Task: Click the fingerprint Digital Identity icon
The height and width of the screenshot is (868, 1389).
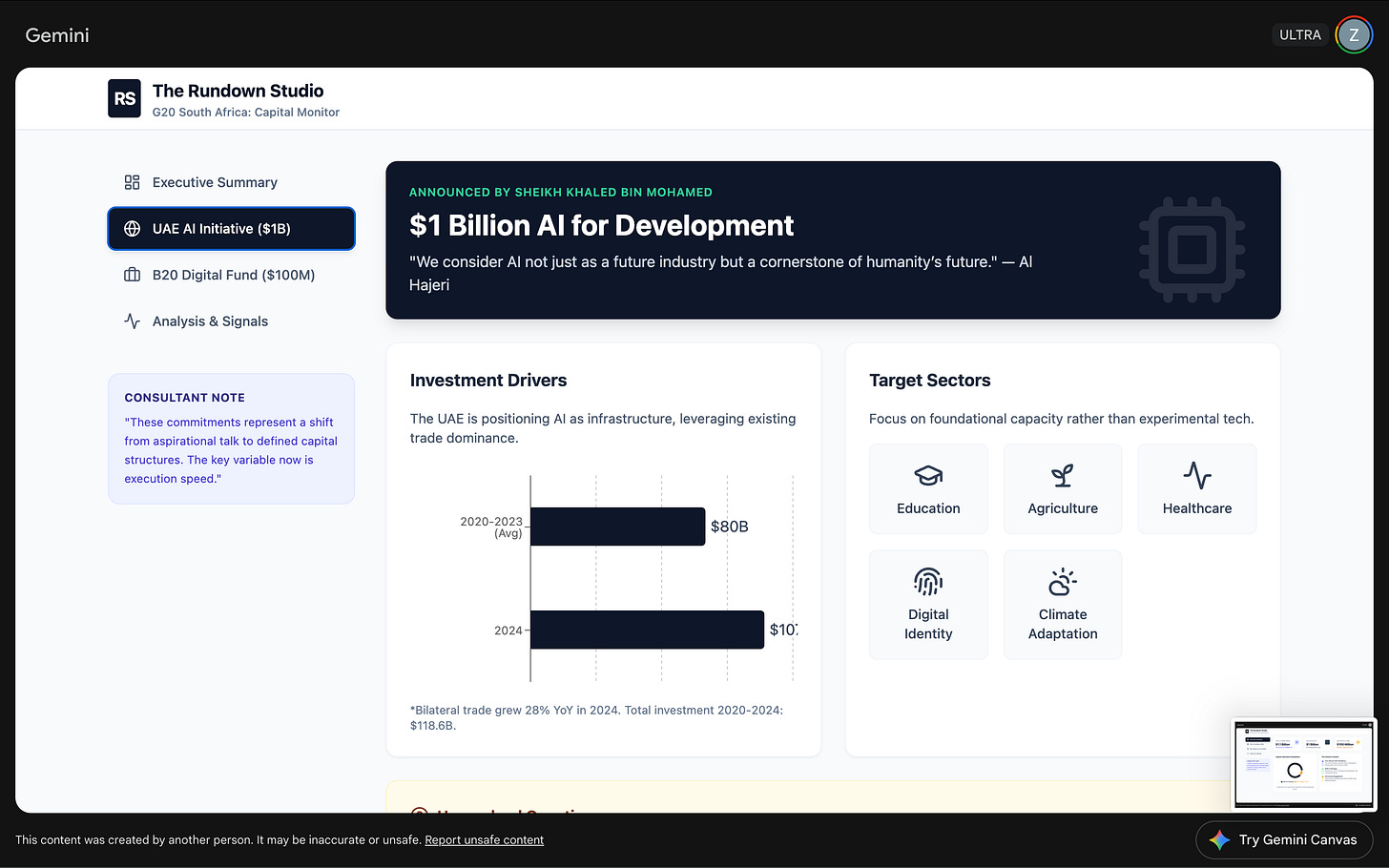Action: [928, 581]
